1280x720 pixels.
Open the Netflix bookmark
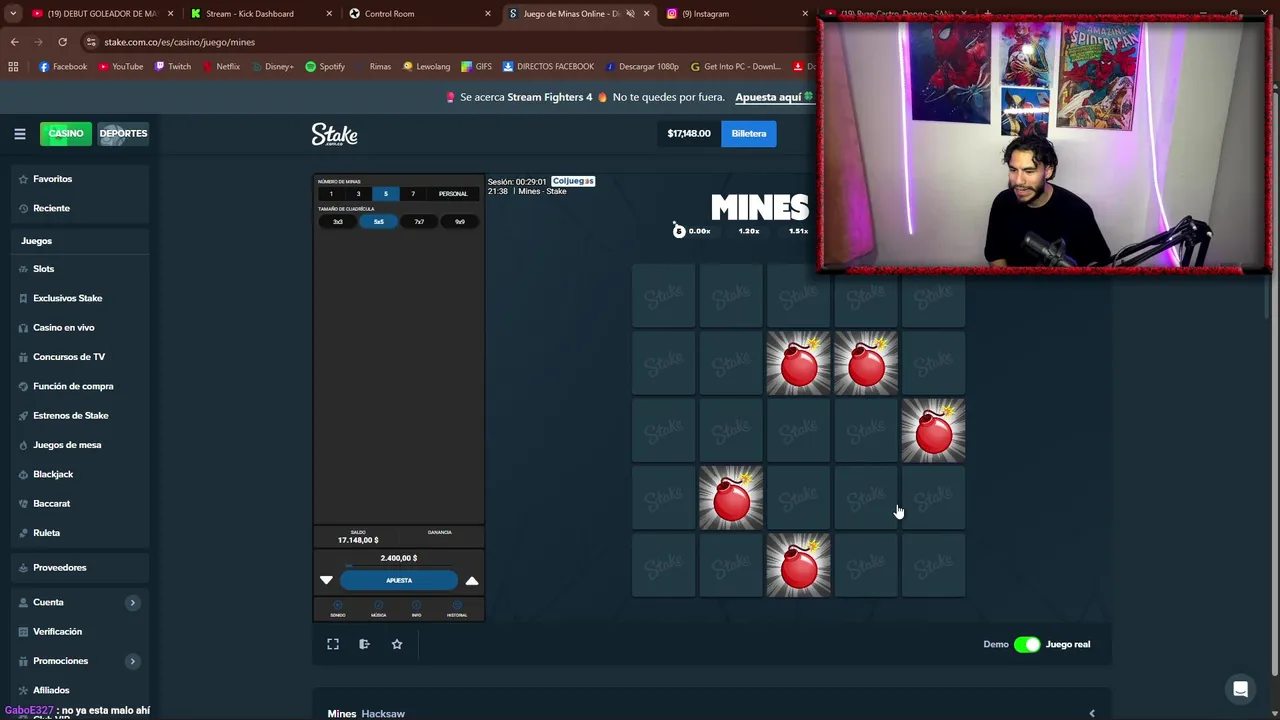click(x=221, y=66)
